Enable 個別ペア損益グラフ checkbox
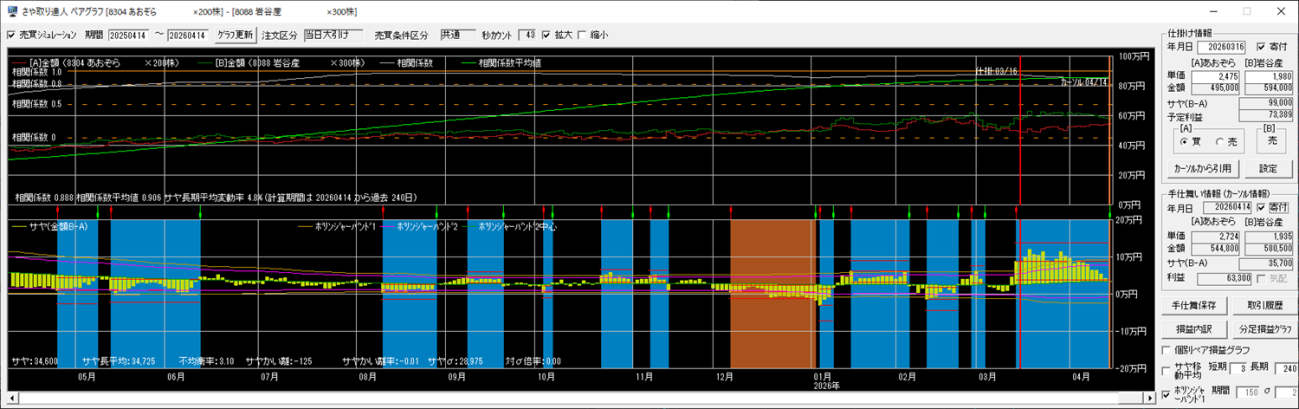 (1165, 351)
